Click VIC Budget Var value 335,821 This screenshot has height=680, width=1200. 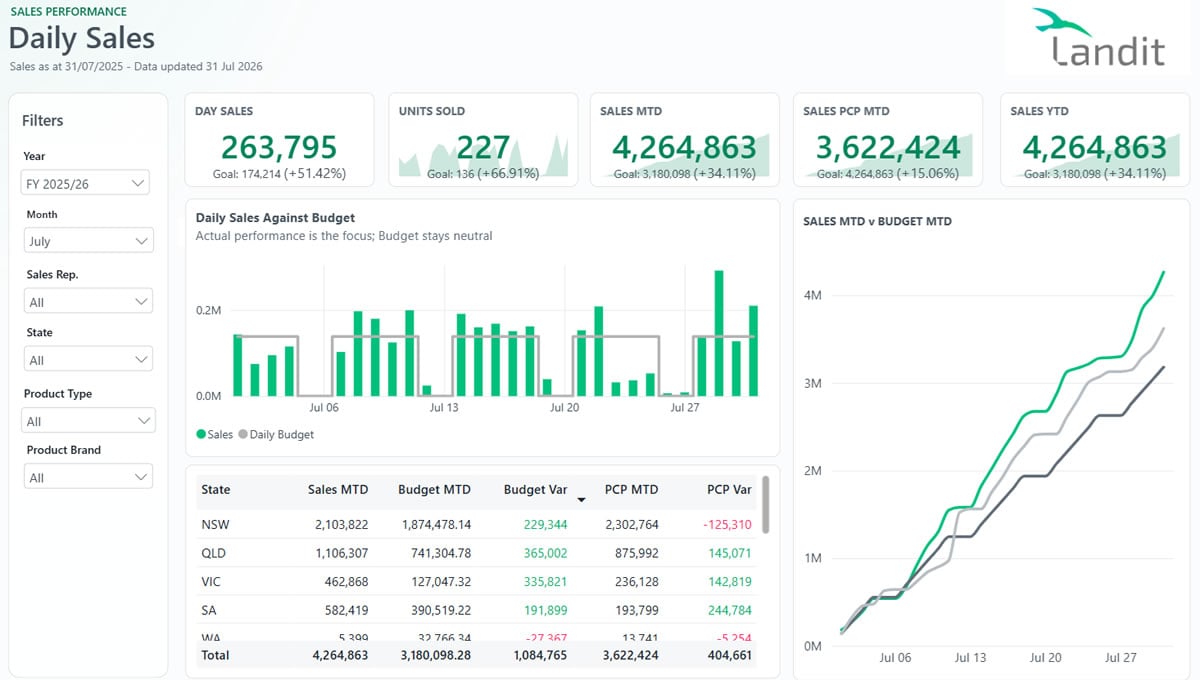[544, 582]
